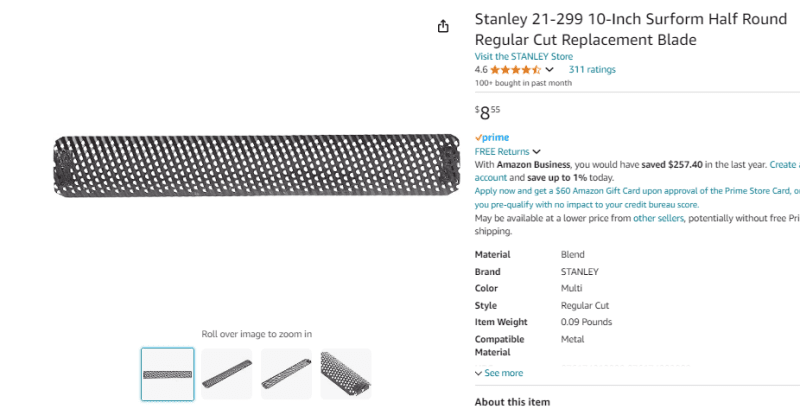Viewport: 800px width, 409px height.
Task: Select the third product thumbnail
Action: [286, 374]
